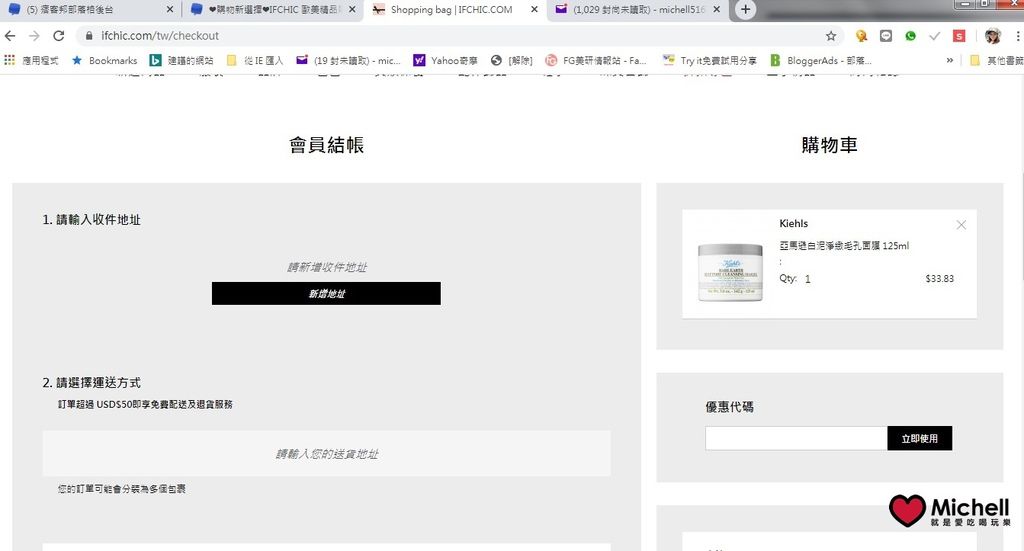Expand the hidden bookmarks chevron
1024x551 pixels.
tap(950, 61)
